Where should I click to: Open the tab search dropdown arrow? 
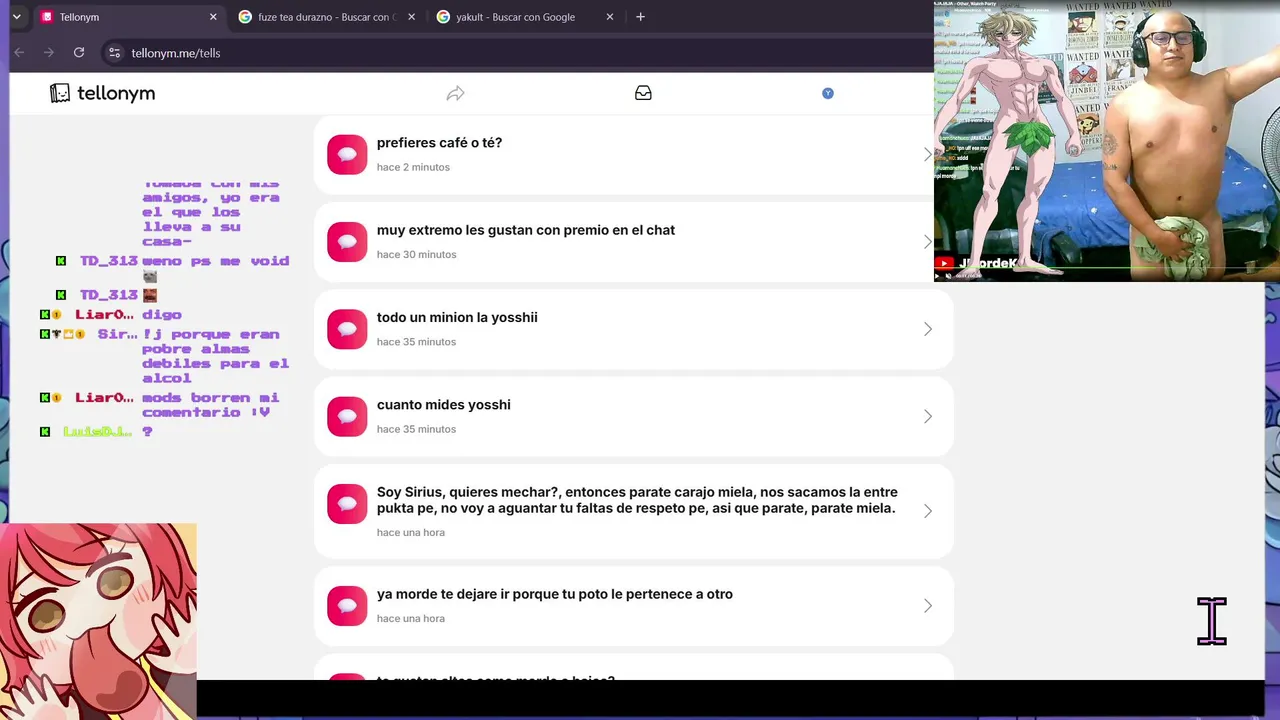(x=16, y=17)
